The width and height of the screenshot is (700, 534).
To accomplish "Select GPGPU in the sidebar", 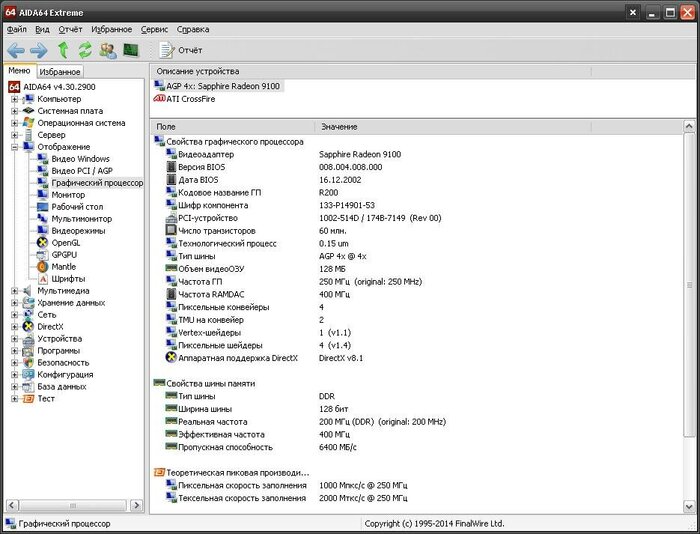I will [x=65, y=255].
